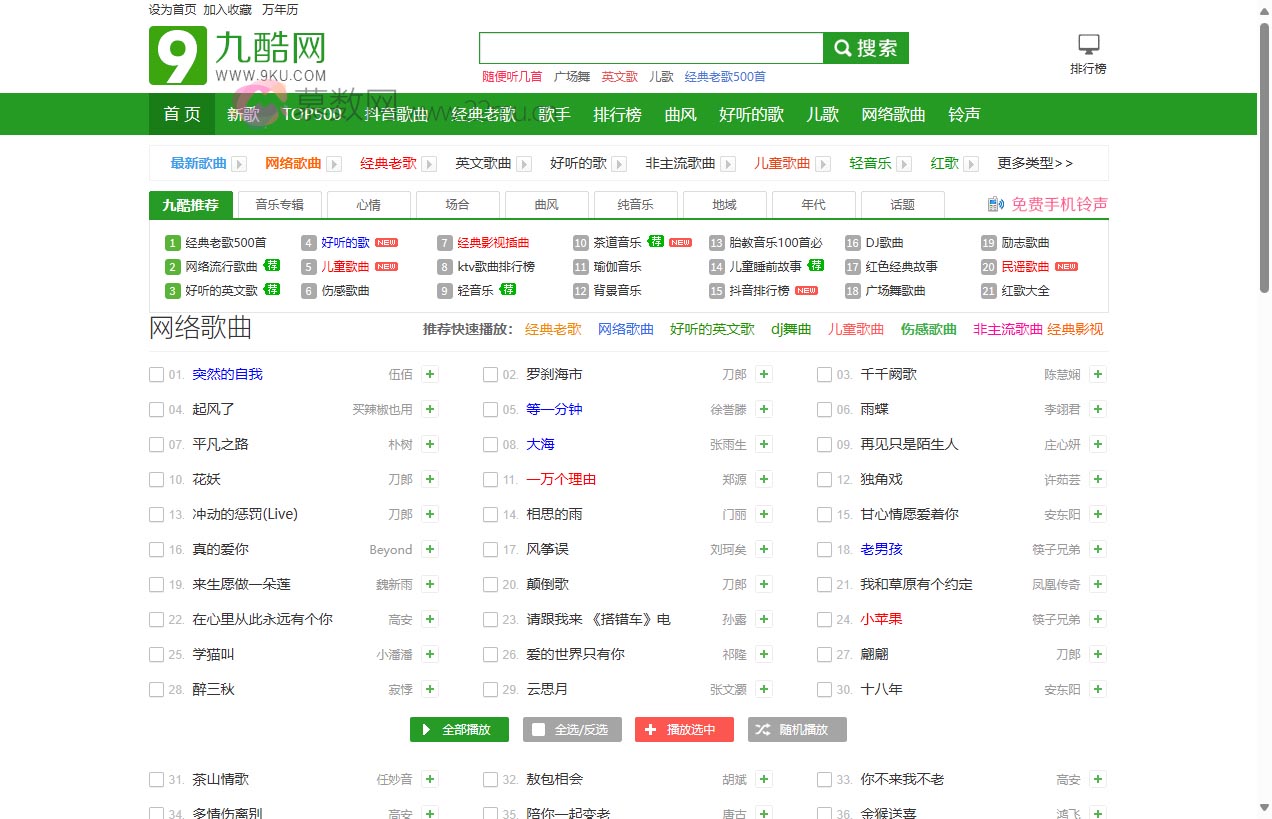Click inside the search input field
1272x819 pixels.
pyautogui.click(x=650, y=47)
